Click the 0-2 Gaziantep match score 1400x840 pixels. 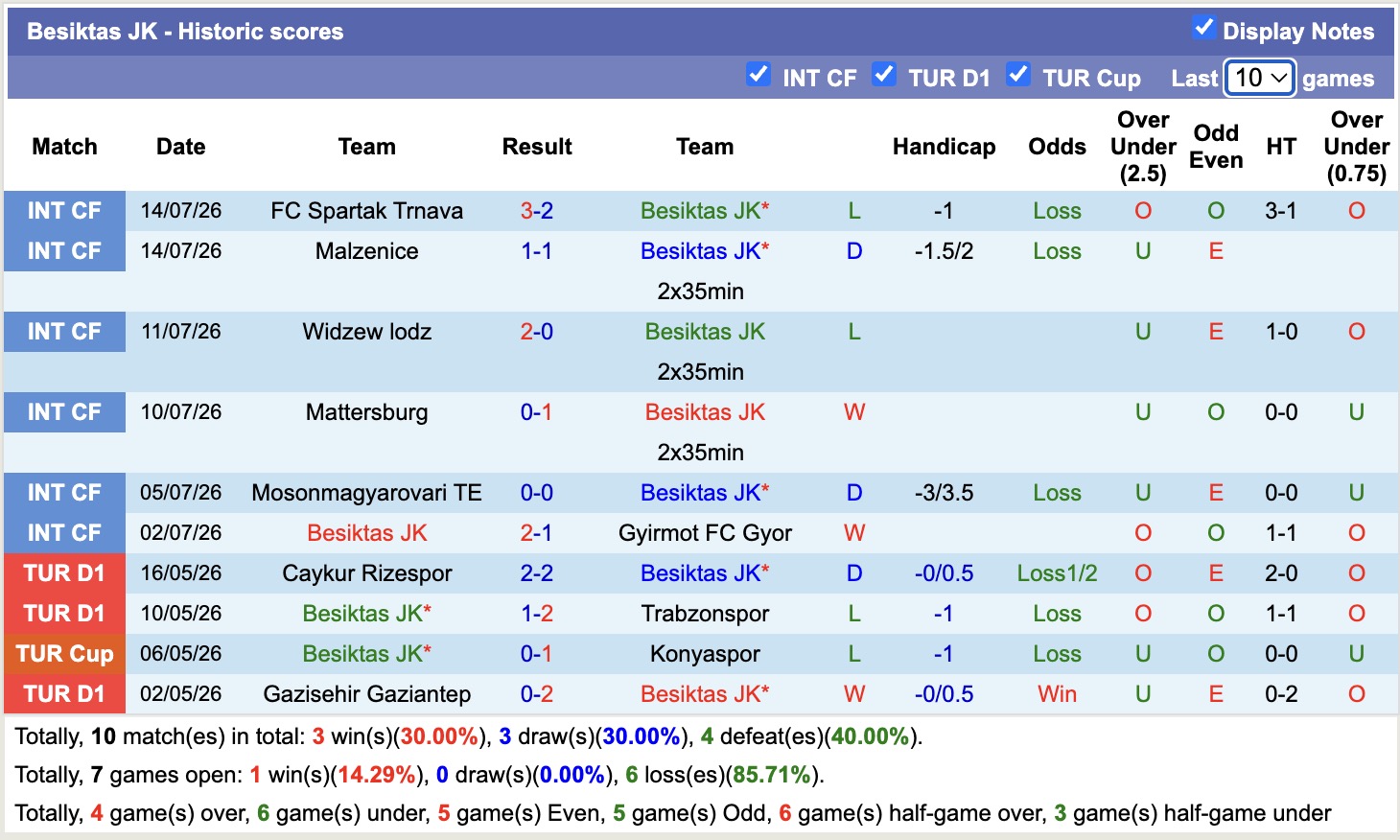pos(537,694)
